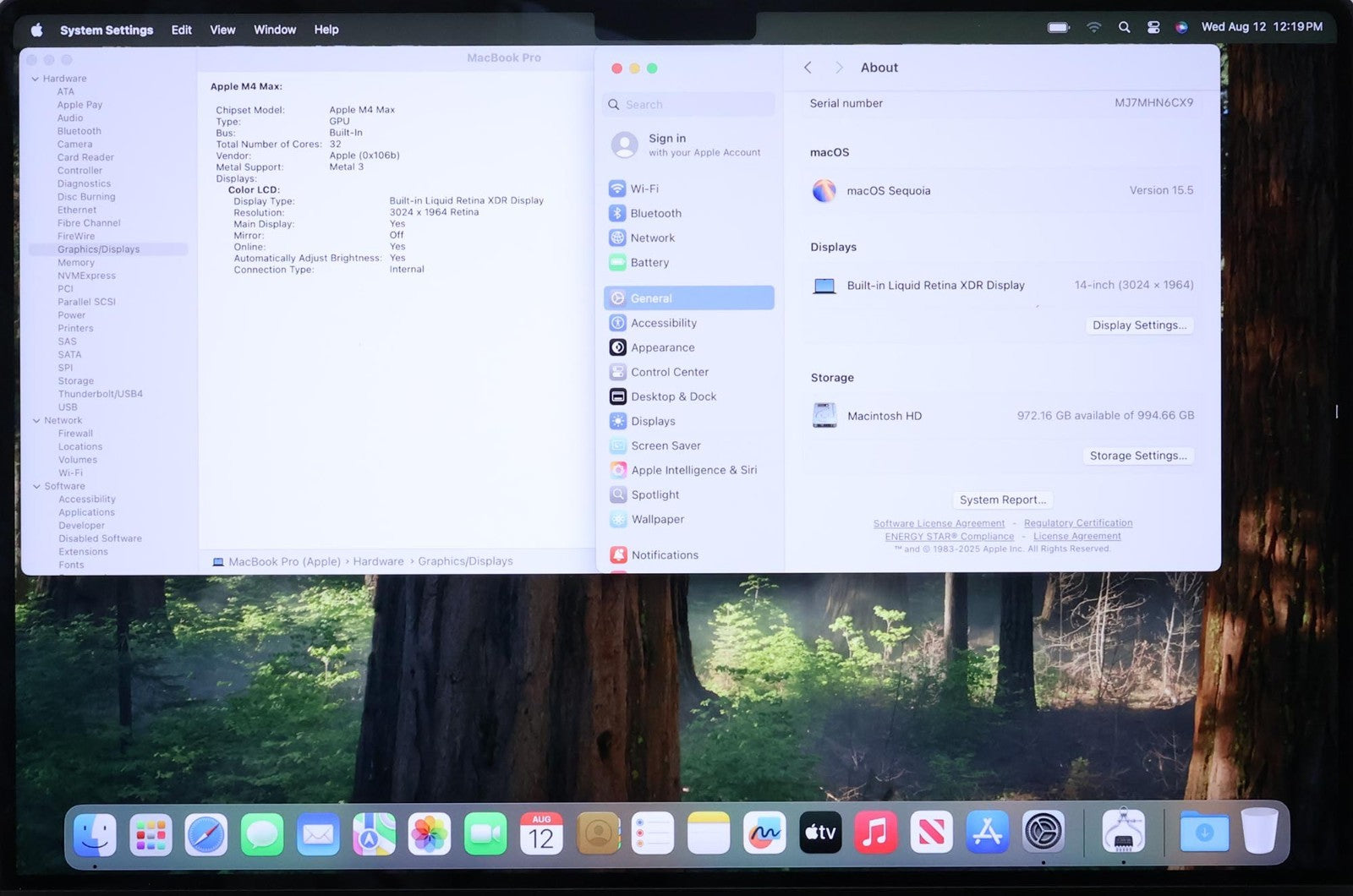The image size is (1353, 896).
Task: Click the Display Settings... button
Action: coord(1139,325)
